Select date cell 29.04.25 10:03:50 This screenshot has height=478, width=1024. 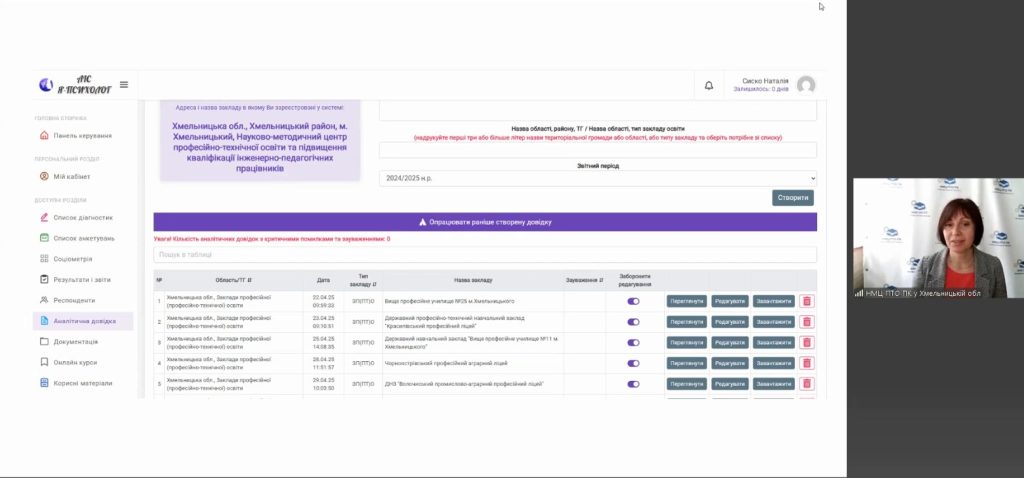pos(323,384)
